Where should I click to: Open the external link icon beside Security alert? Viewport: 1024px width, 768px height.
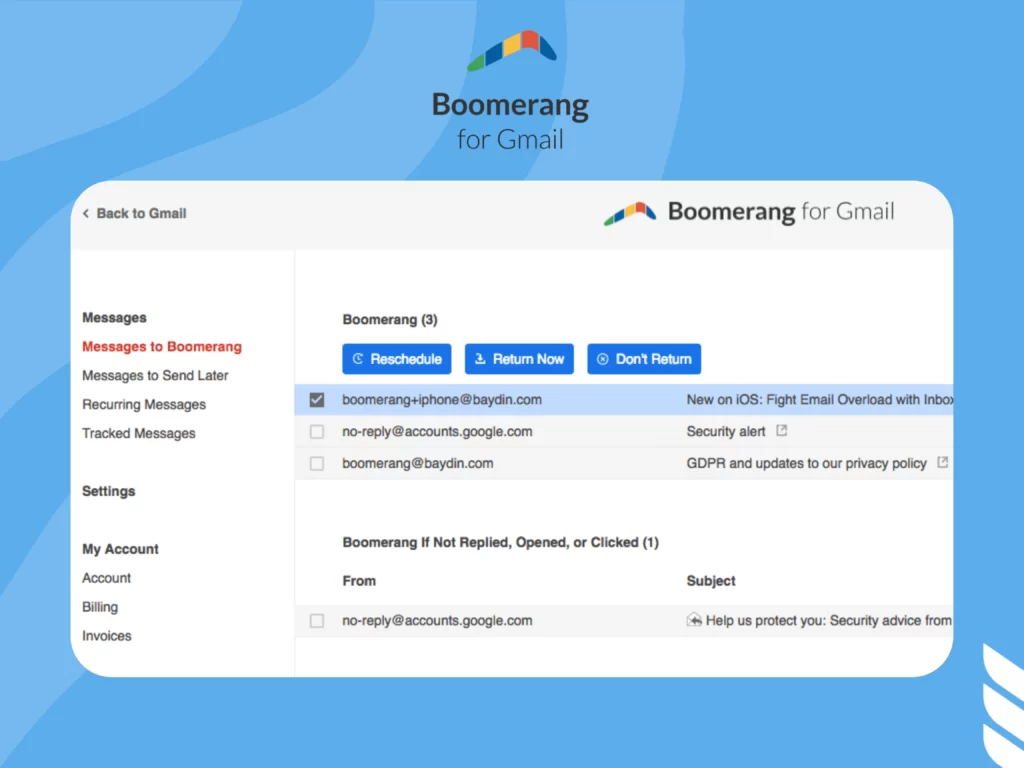tap(780, 431)
